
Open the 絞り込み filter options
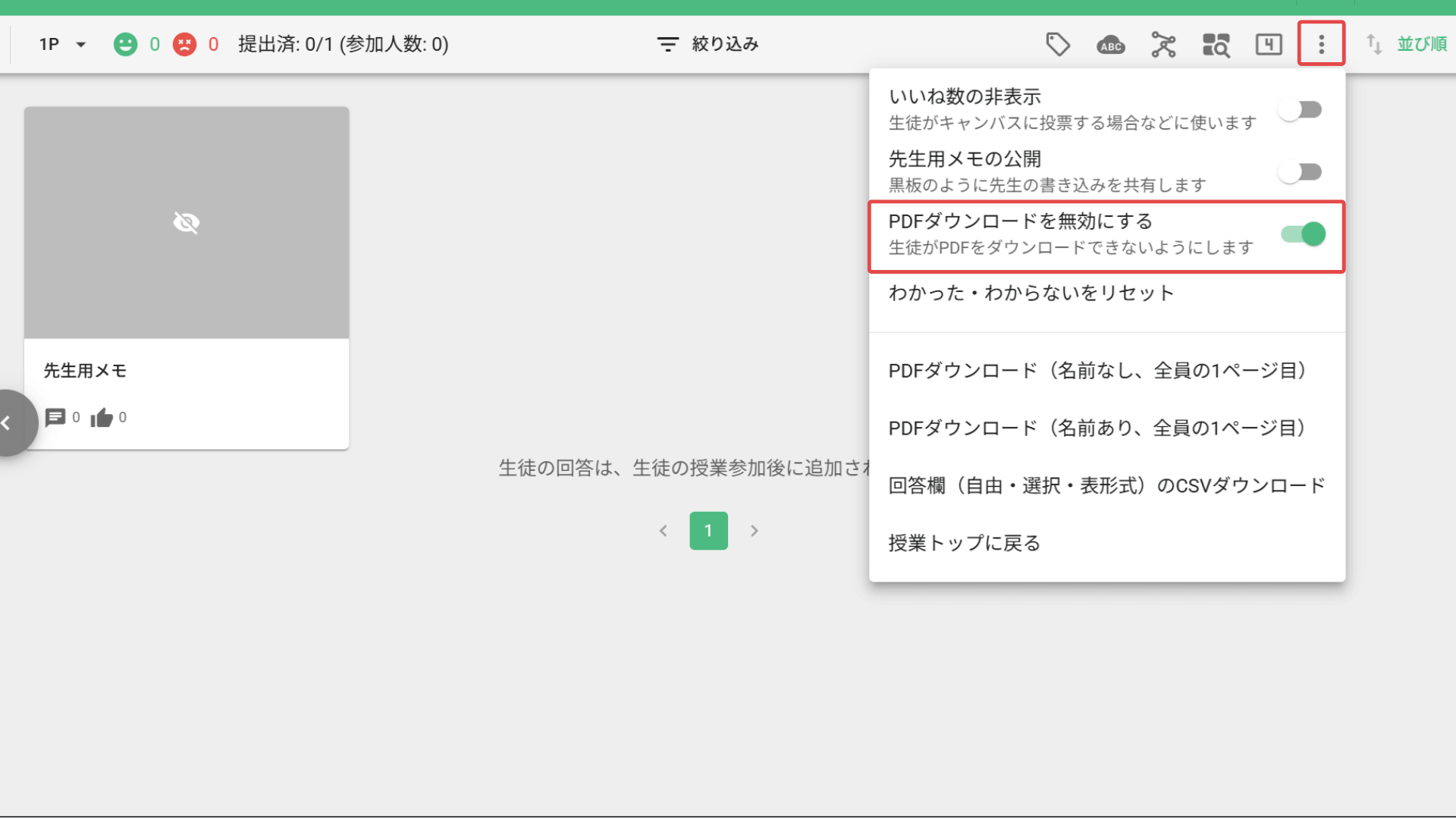[708, 44]
